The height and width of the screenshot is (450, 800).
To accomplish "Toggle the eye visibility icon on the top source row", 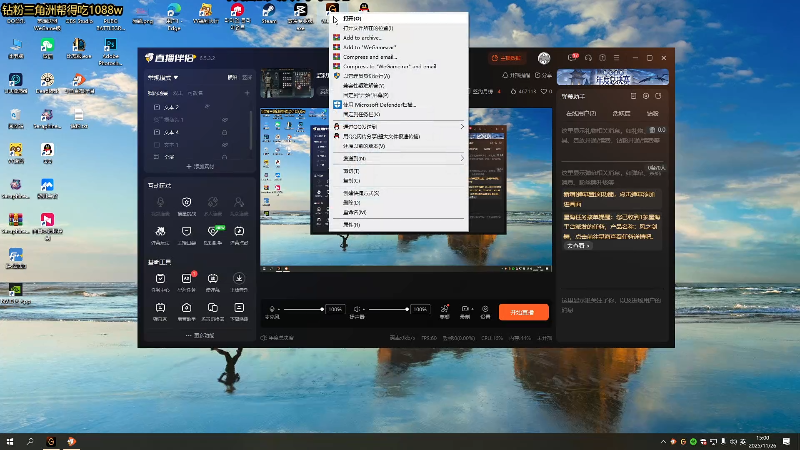I will [207, 107].
